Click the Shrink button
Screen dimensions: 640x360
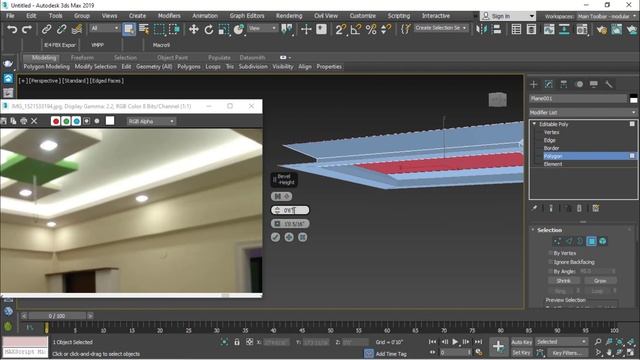563,281
